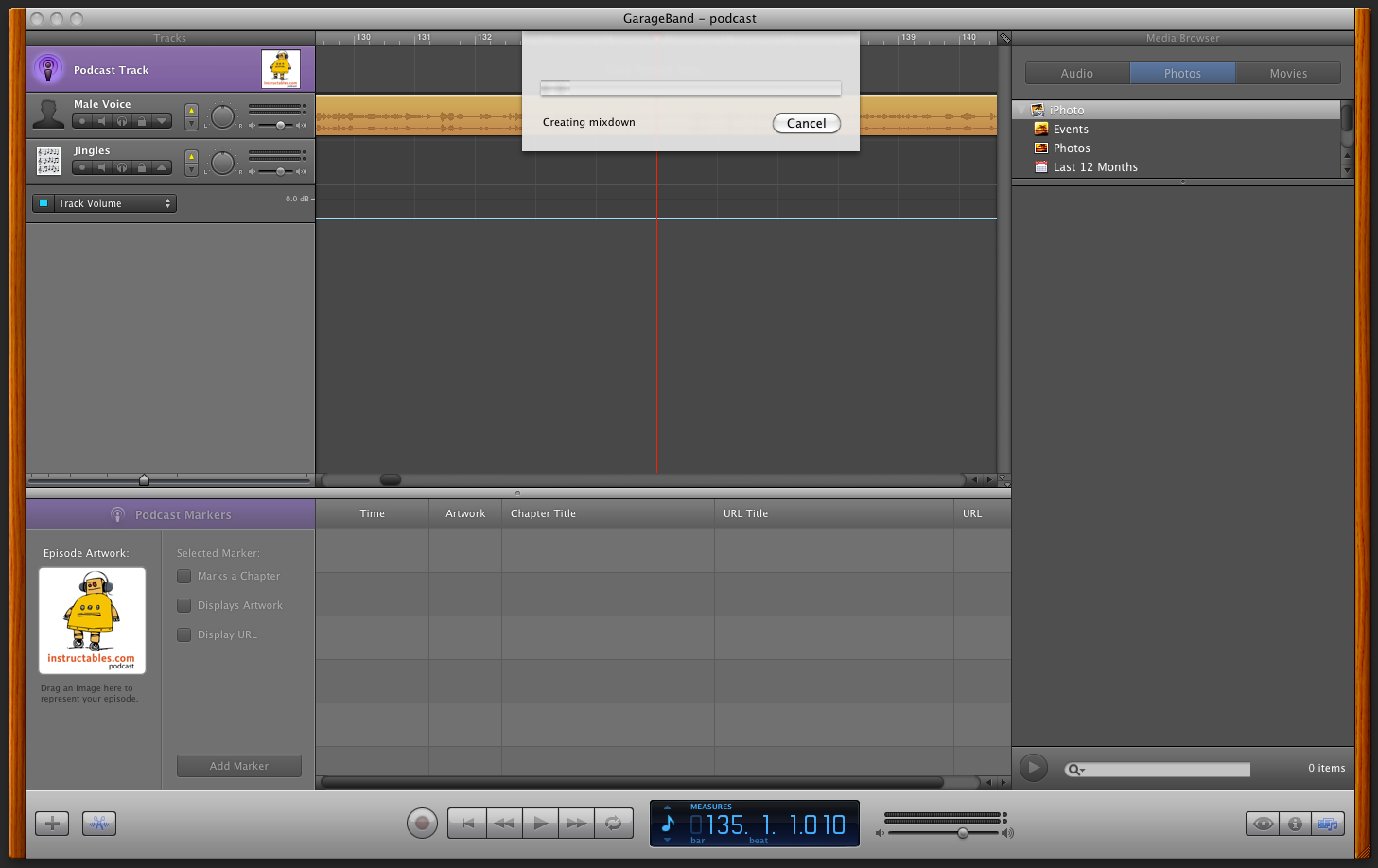Collapse the iPhoto disclosure triangle
Screen dimensions: 1378x868
tap(1021, 110)
